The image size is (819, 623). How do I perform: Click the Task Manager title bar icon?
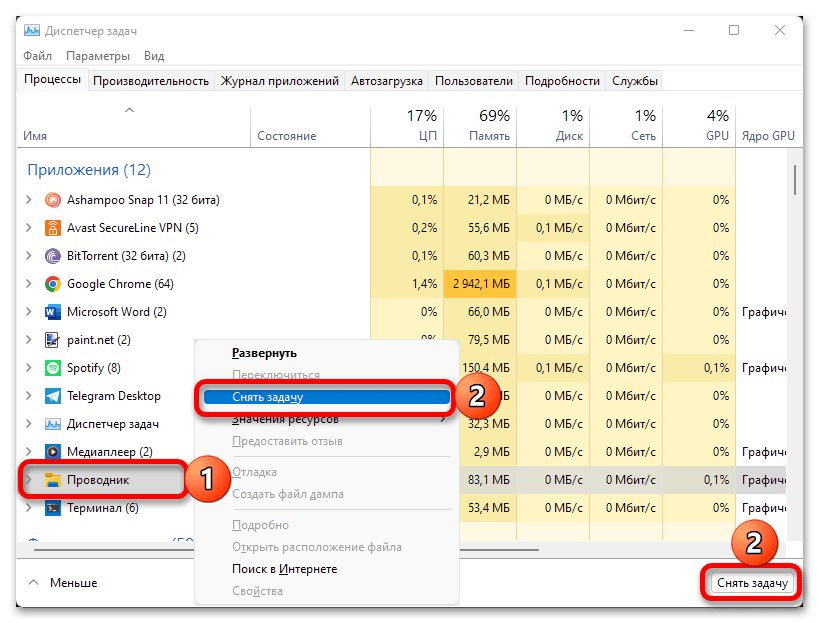32,30
